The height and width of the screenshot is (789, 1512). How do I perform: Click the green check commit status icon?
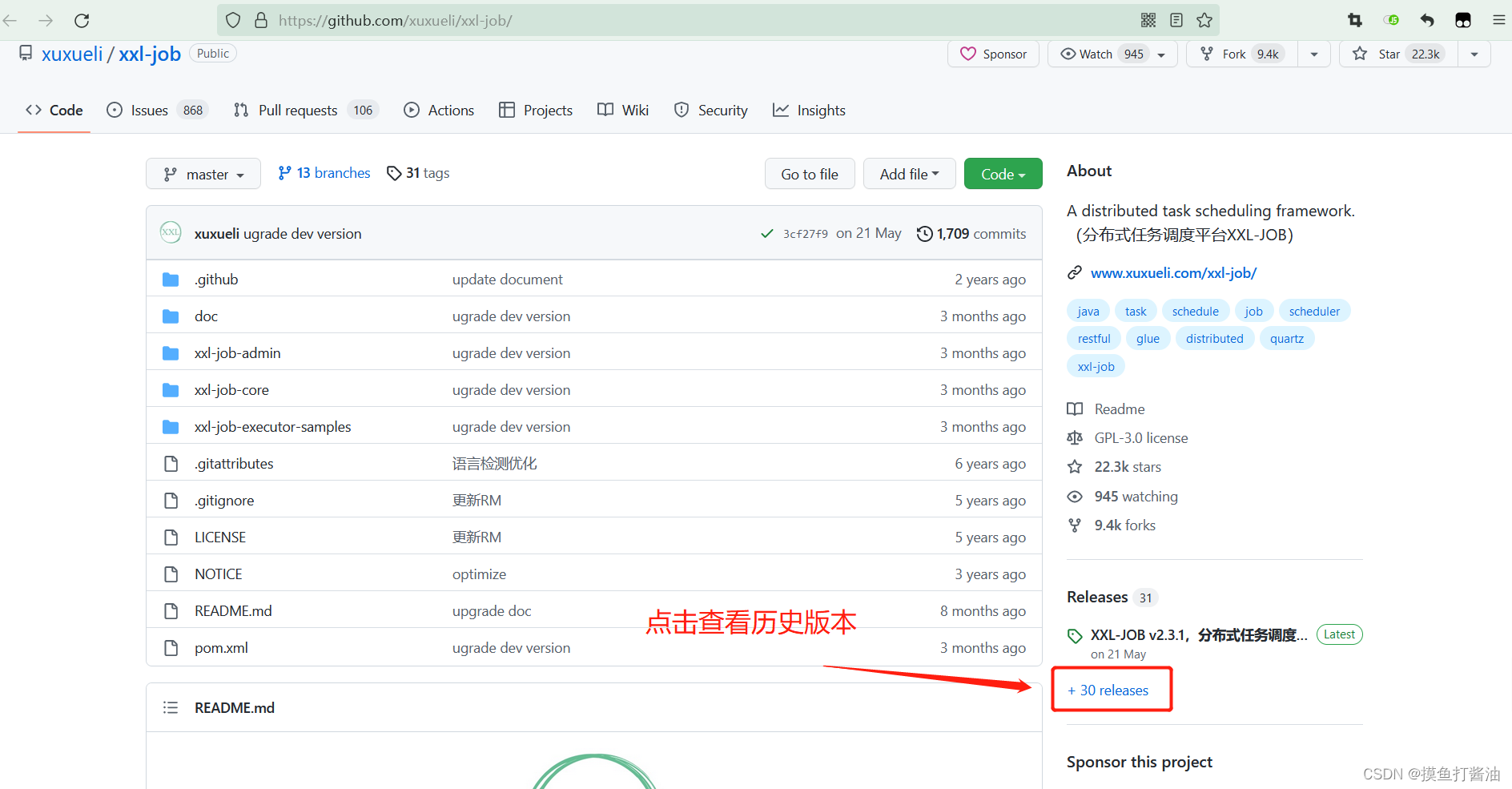click(x=766, y=234)
